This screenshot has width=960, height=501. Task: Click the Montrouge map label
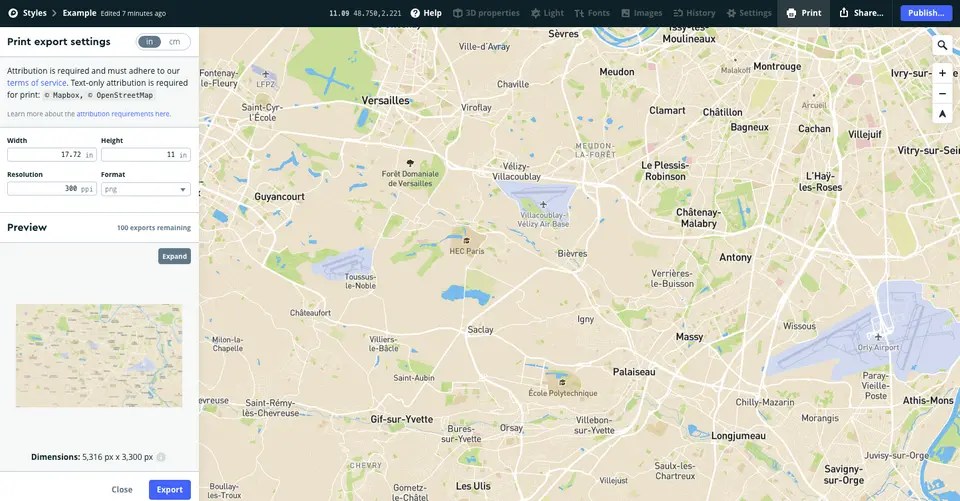coord(777,66)
